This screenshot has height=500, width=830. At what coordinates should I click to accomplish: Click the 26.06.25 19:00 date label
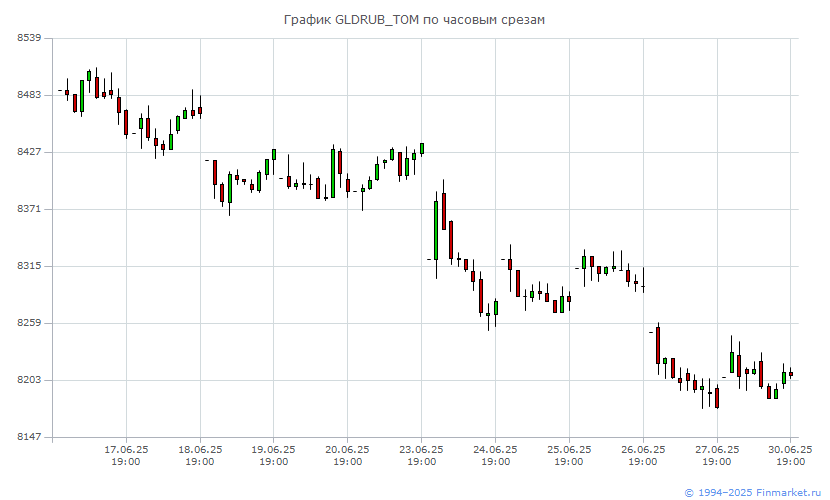643,456
